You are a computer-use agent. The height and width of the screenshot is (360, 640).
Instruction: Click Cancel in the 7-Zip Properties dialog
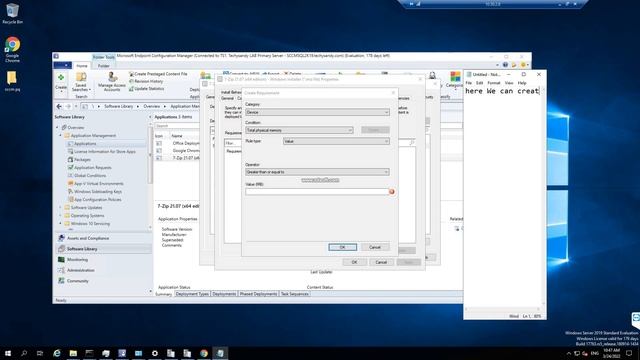(381, 262)
